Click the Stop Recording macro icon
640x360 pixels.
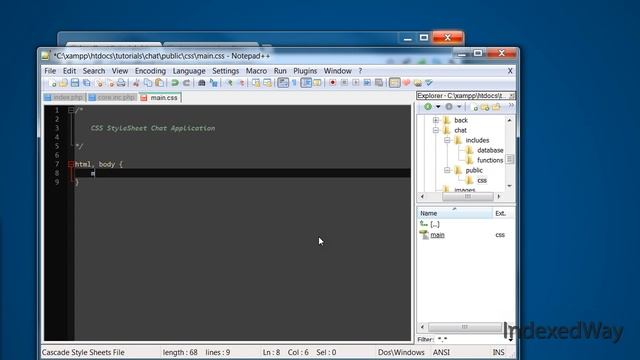point(344,83)
